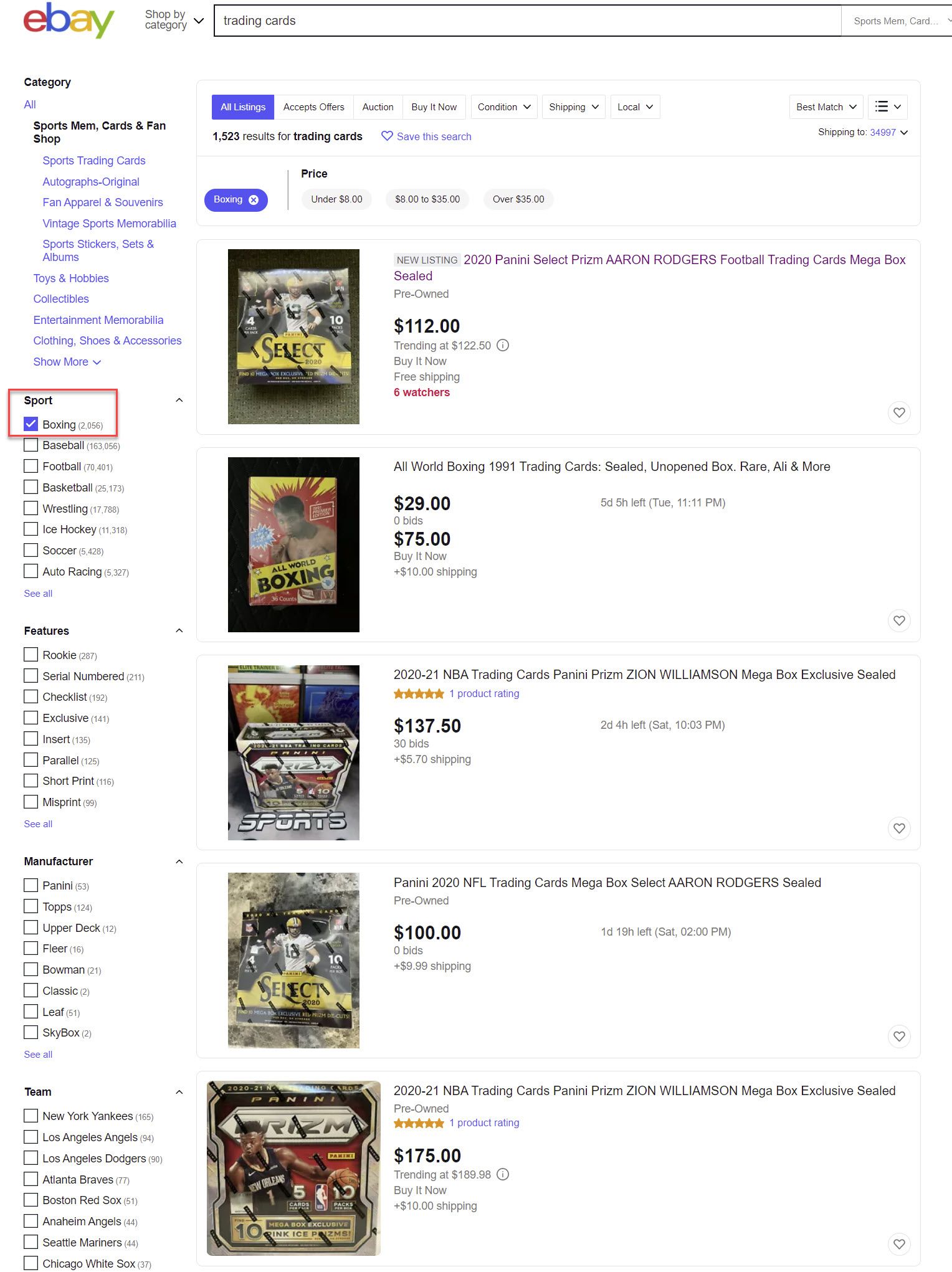Watch the $100.00 Panini NFL Select listing
Screen dimensions: 952x1272
pos(899,1037)
